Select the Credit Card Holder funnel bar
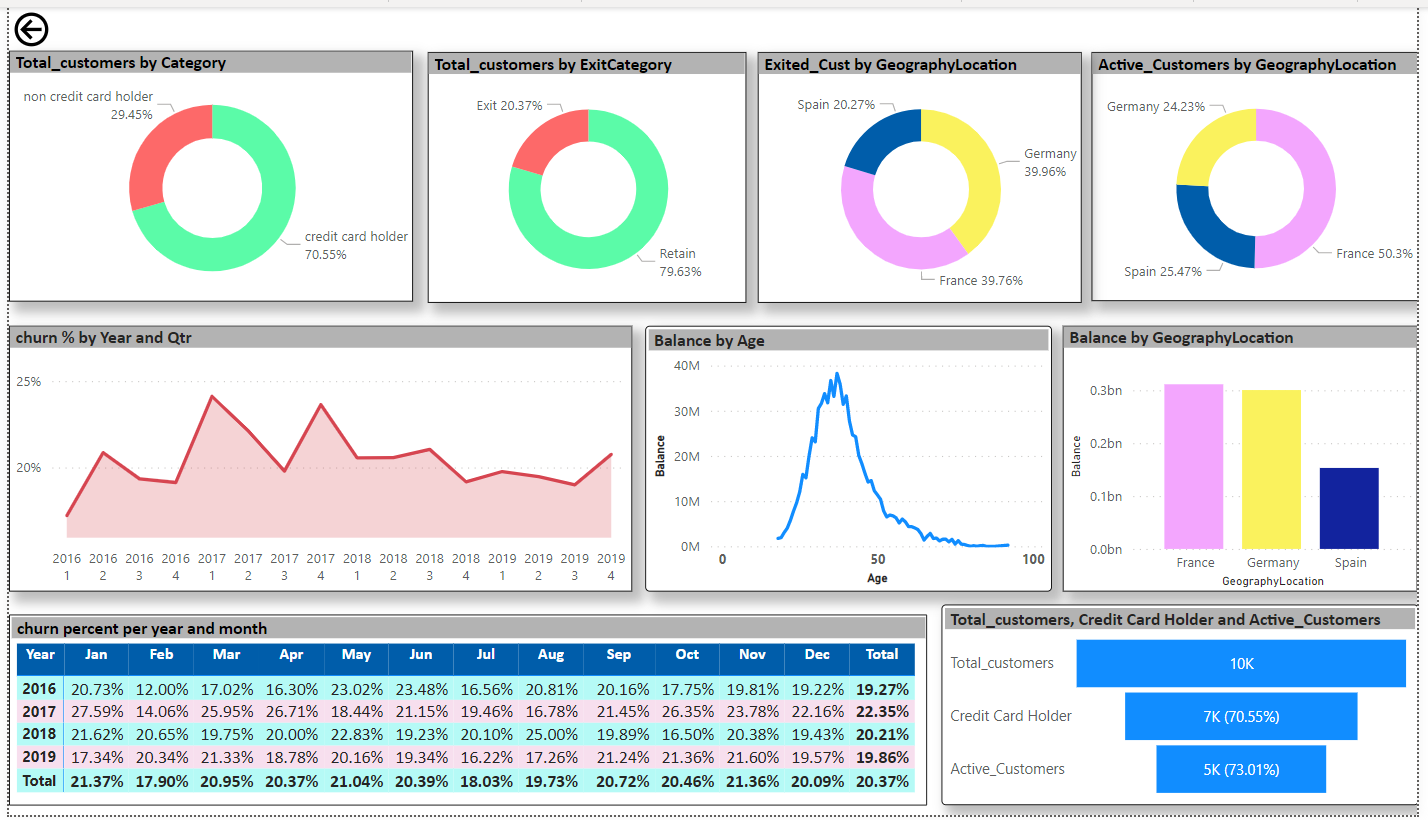This screenshot has width=1428, height=820. pyautogui.click(x=1241, y=716)
